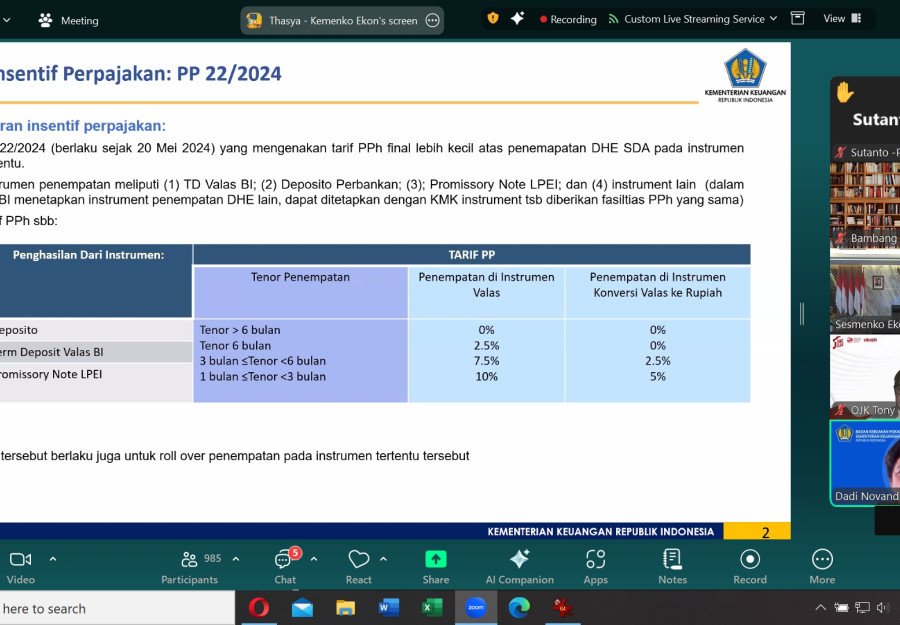This screenshot has width=900, height=625.
Task: Click the '10%' table value
Action: [486, 376]
